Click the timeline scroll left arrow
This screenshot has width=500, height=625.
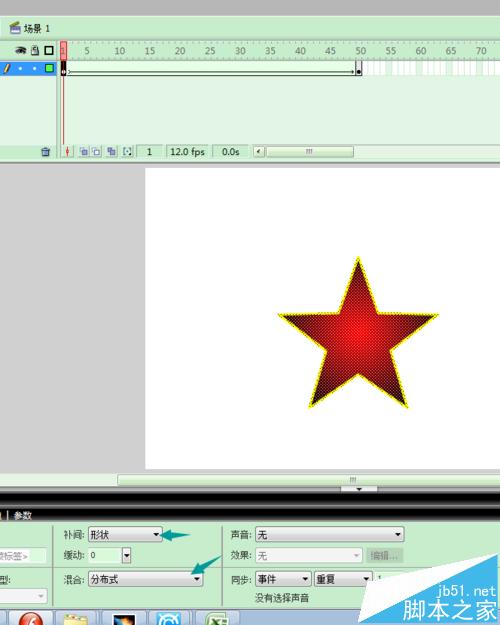pyautogui.click(x=259, y=151)
